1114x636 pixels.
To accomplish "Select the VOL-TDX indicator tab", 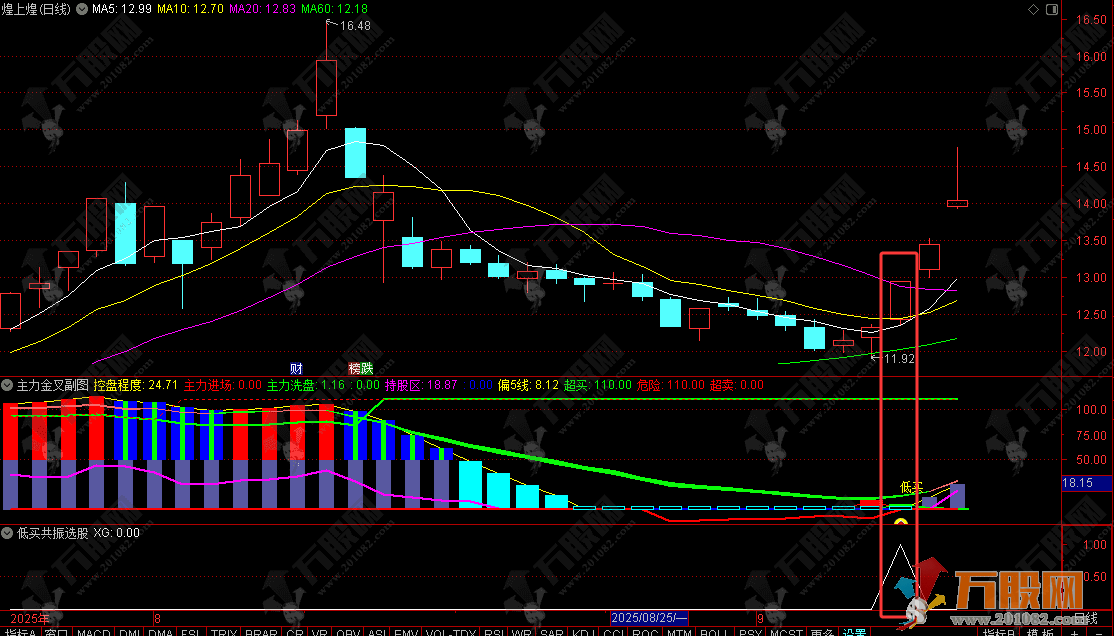I will pyautogui.click(x=450, y=632).
